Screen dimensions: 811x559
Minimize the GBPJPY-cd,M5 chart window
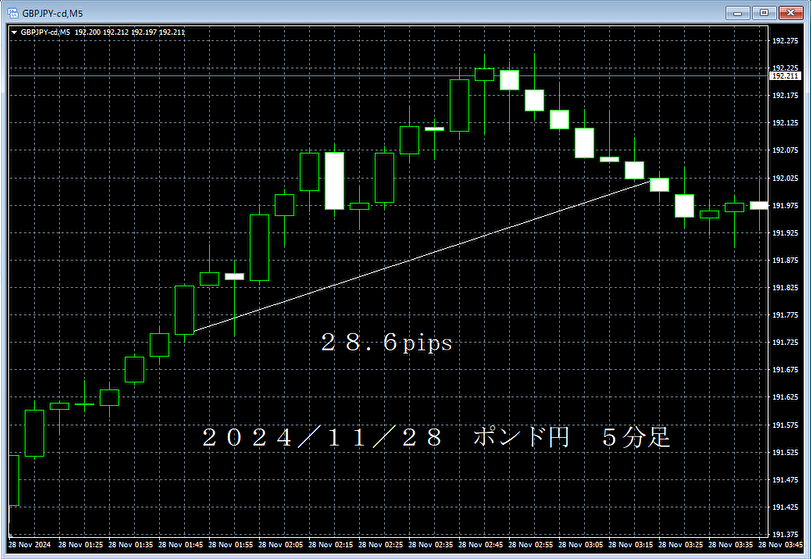[738, 13]
